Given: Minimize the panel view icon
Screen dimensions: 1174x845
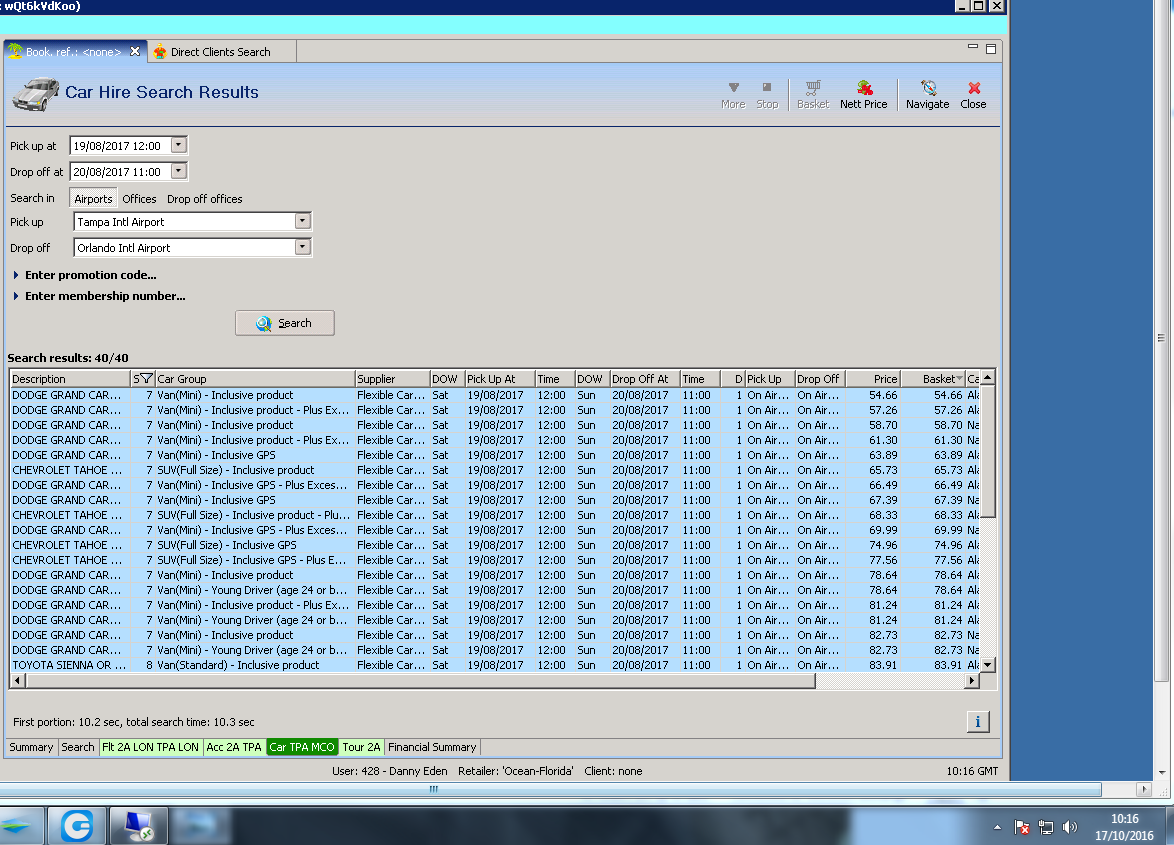Looking at the screenshot, I should point(973,47).
